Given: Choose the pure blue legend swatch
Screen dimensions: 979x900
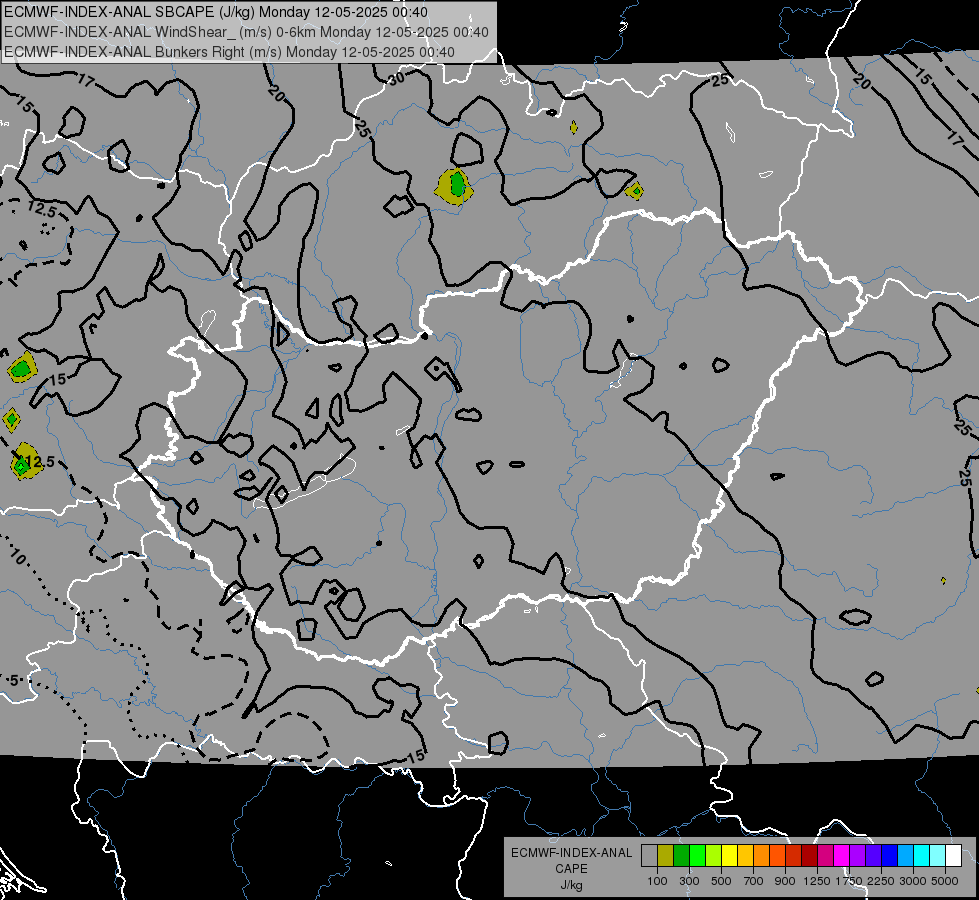Looking at the screenshot, I should pyautogui.click(x=890, y=855).
